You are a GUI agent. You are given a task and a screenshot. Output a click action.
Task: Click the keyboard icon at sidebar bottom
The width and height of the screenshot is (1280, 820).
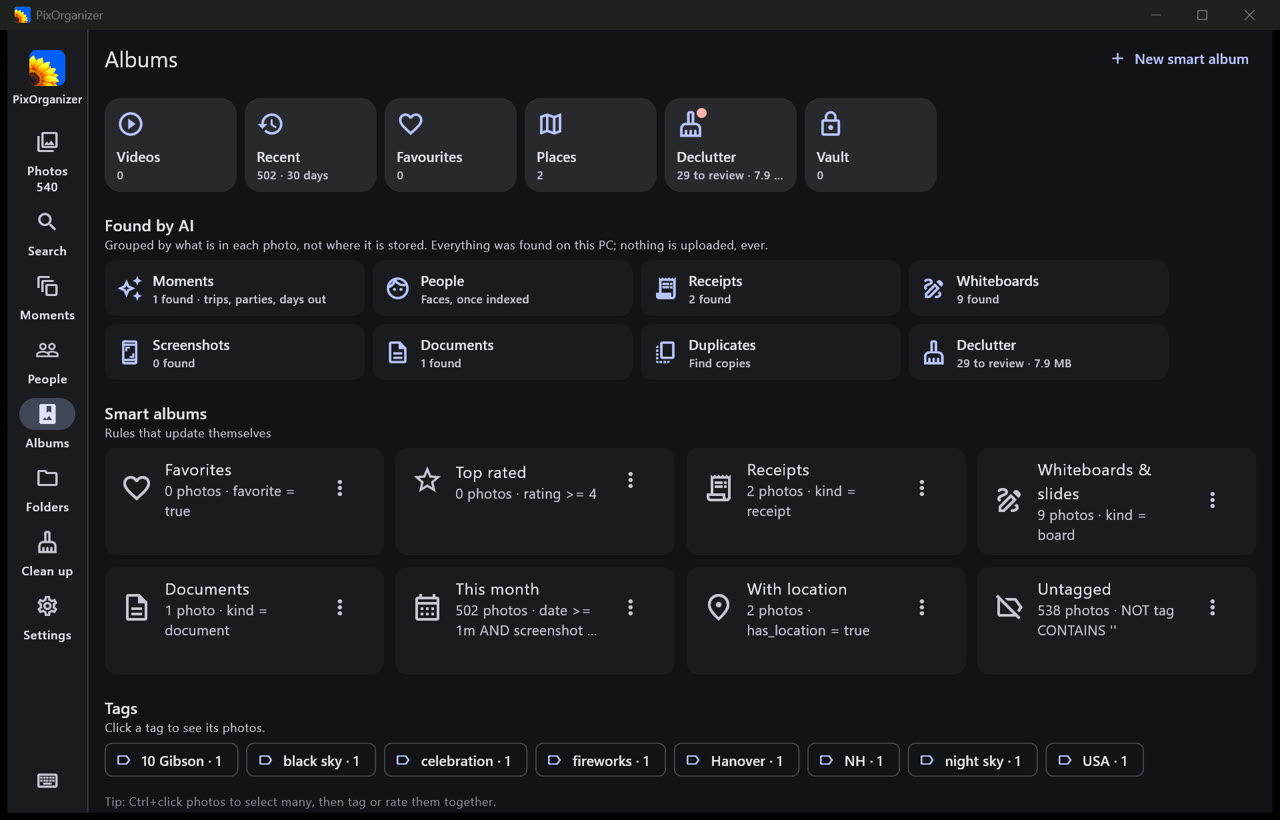[x=47, y=781]
